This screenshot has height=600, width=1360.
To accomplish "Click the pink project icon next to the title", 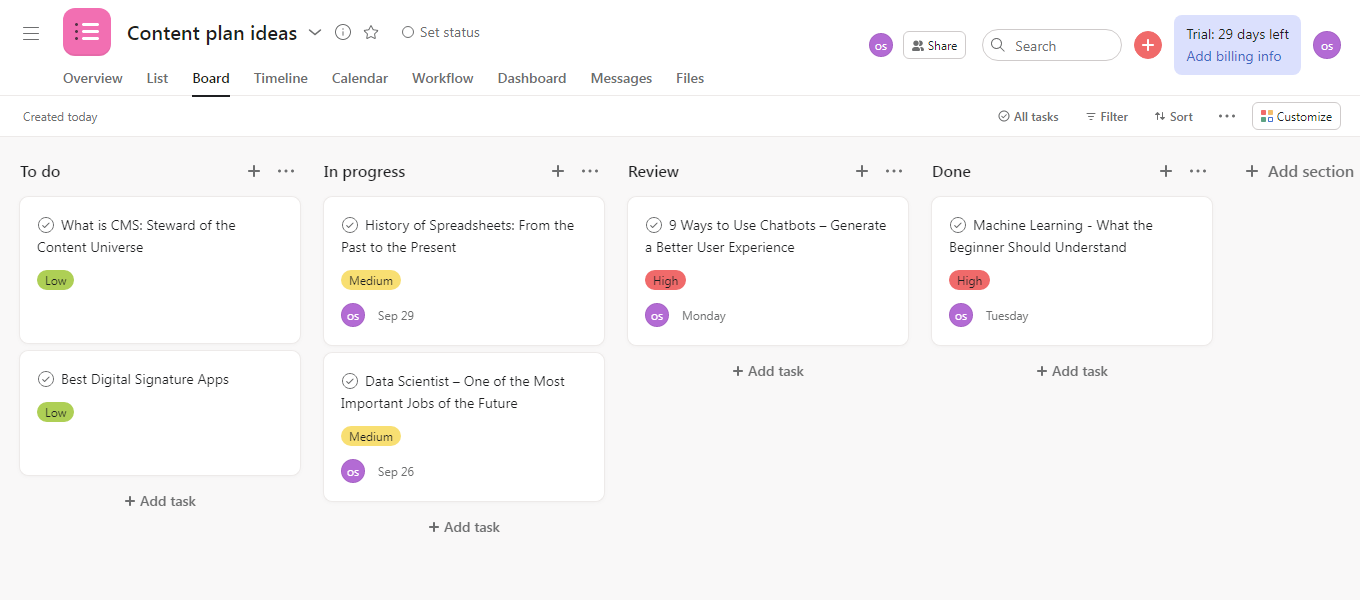I will coord(86,32).
